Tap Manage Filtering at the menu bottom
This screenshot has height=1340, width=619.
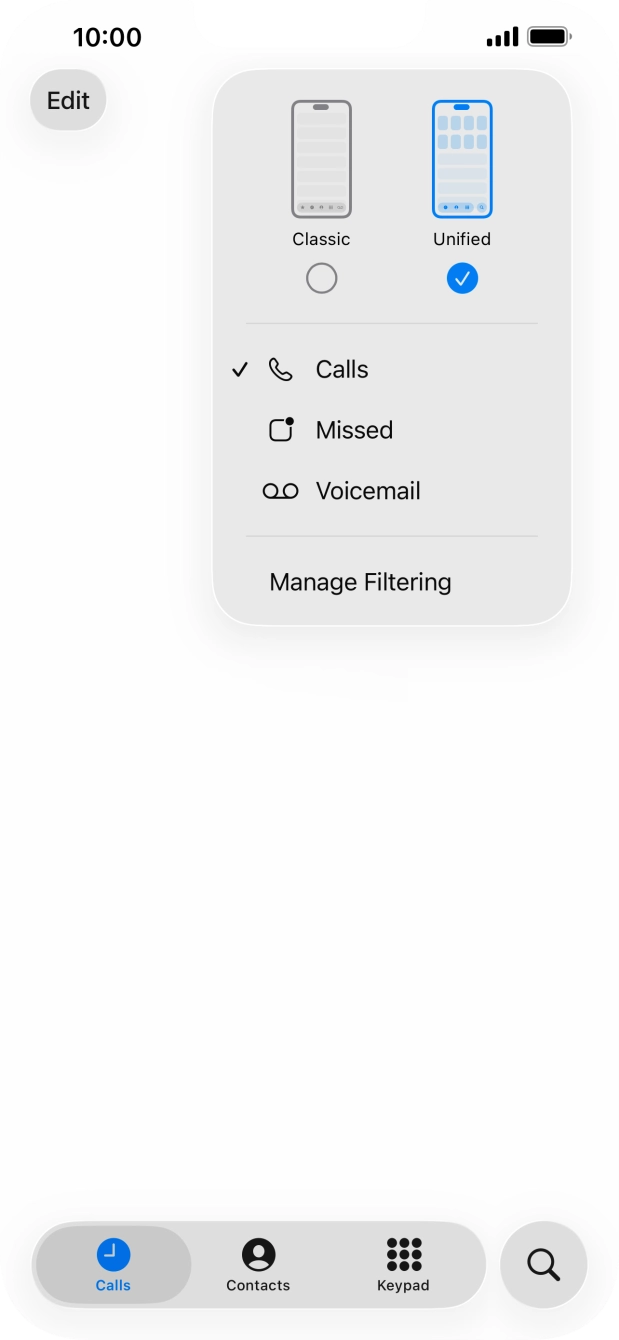(360, 581)
